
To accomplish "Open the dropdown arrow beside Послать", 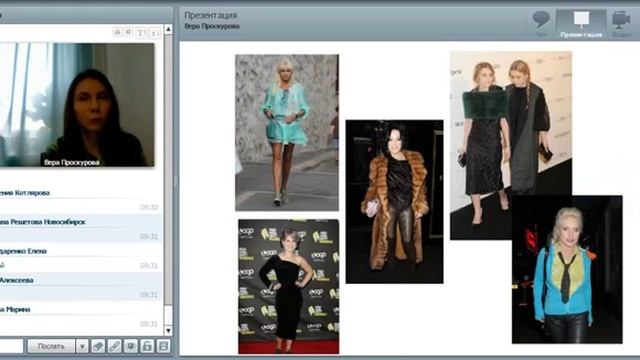I will 82,346.
